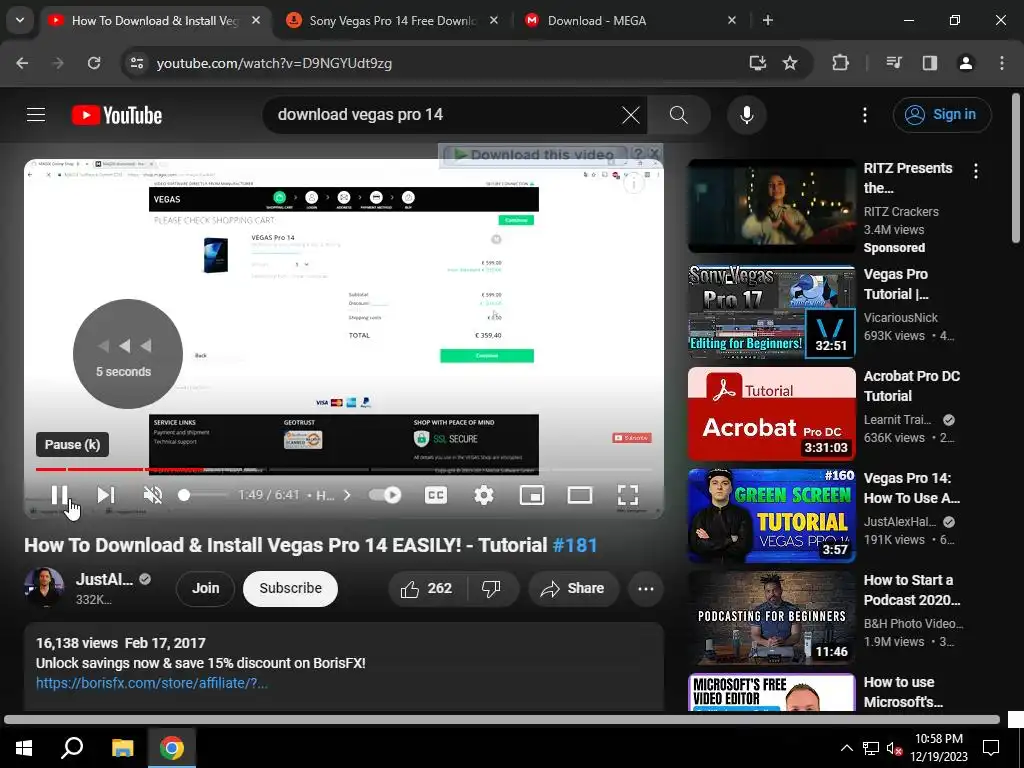Viewport: 1024px width, 768px height.
Task: Open media controls icon
Action: pos(894,63)
